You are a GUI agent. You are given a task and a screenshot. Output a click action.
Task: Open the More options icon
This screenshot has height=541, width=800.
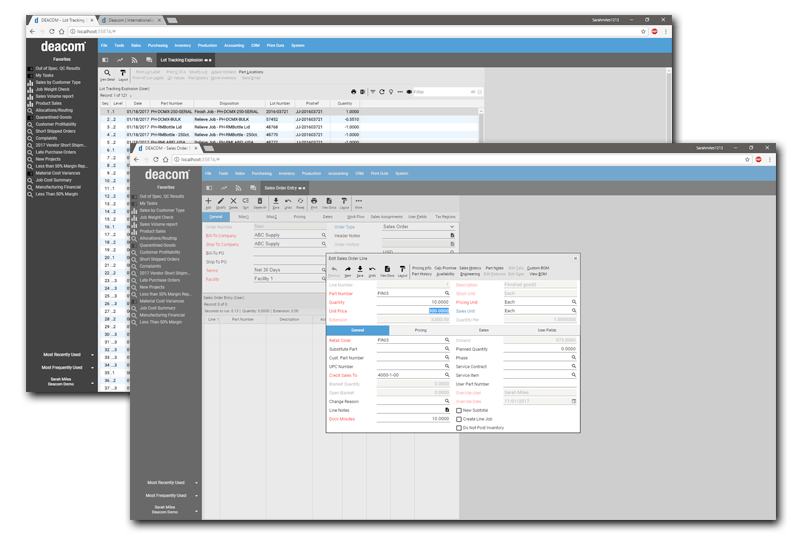coord(359,201)
